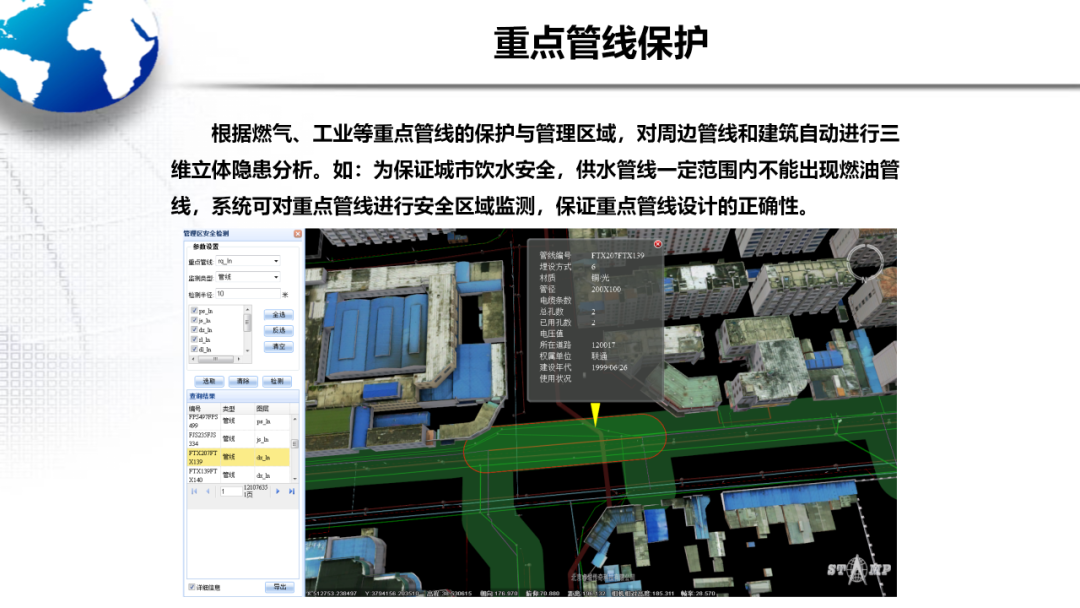The image size is (1080, 608).
Task: Click the 清除 button
Action: 243,381
